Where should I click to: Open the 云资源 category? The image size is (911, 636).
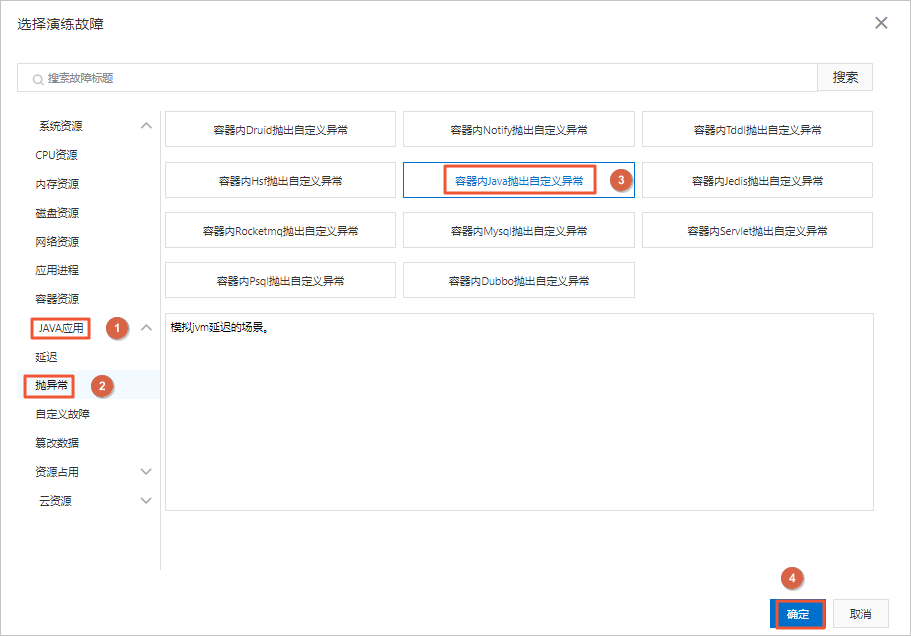[55, 501]
